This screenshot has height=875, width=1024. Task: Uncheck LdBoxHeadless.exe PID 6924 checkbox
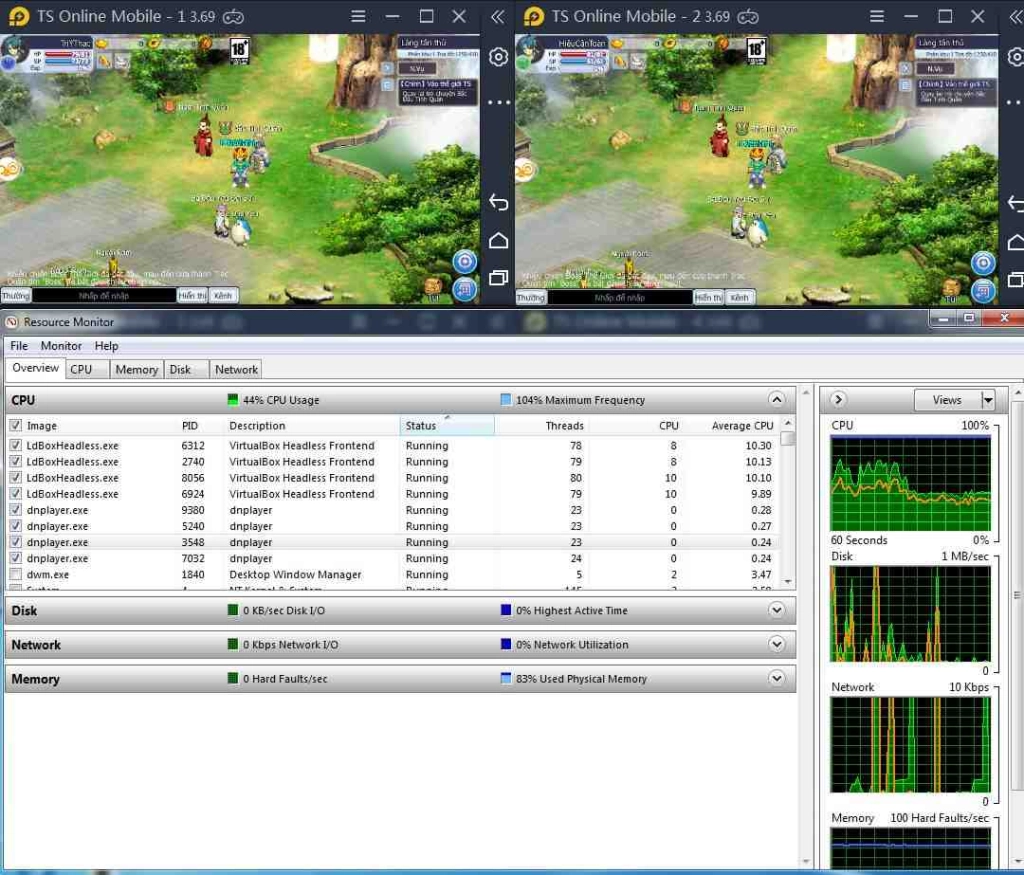click(16, 494)
